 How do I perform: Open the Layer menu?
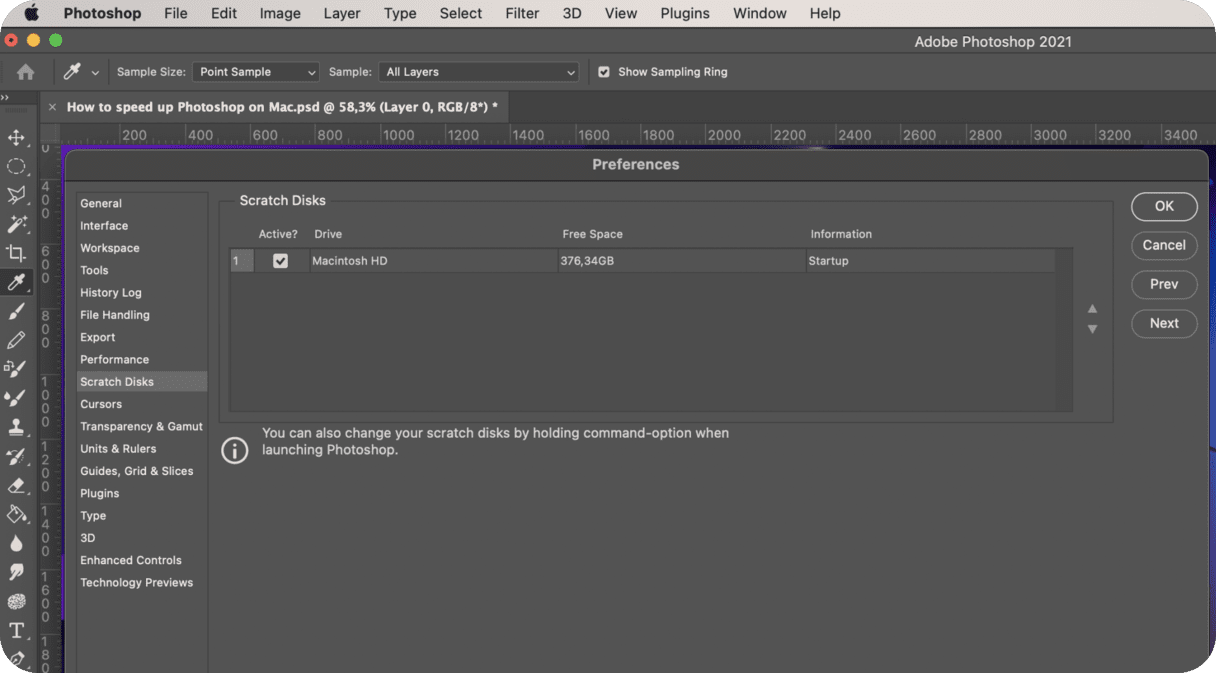pyautogui.click(x=342, y=13)
